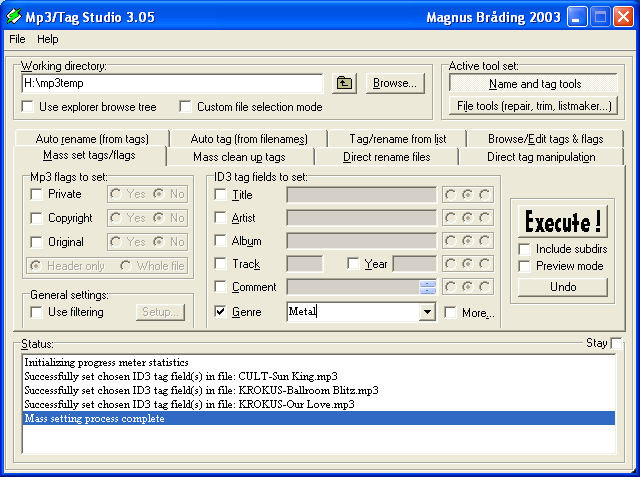Screen dimensions: 640x477
Task: Check the Comment tag field checkbox
Action: (x=221, y=287)
